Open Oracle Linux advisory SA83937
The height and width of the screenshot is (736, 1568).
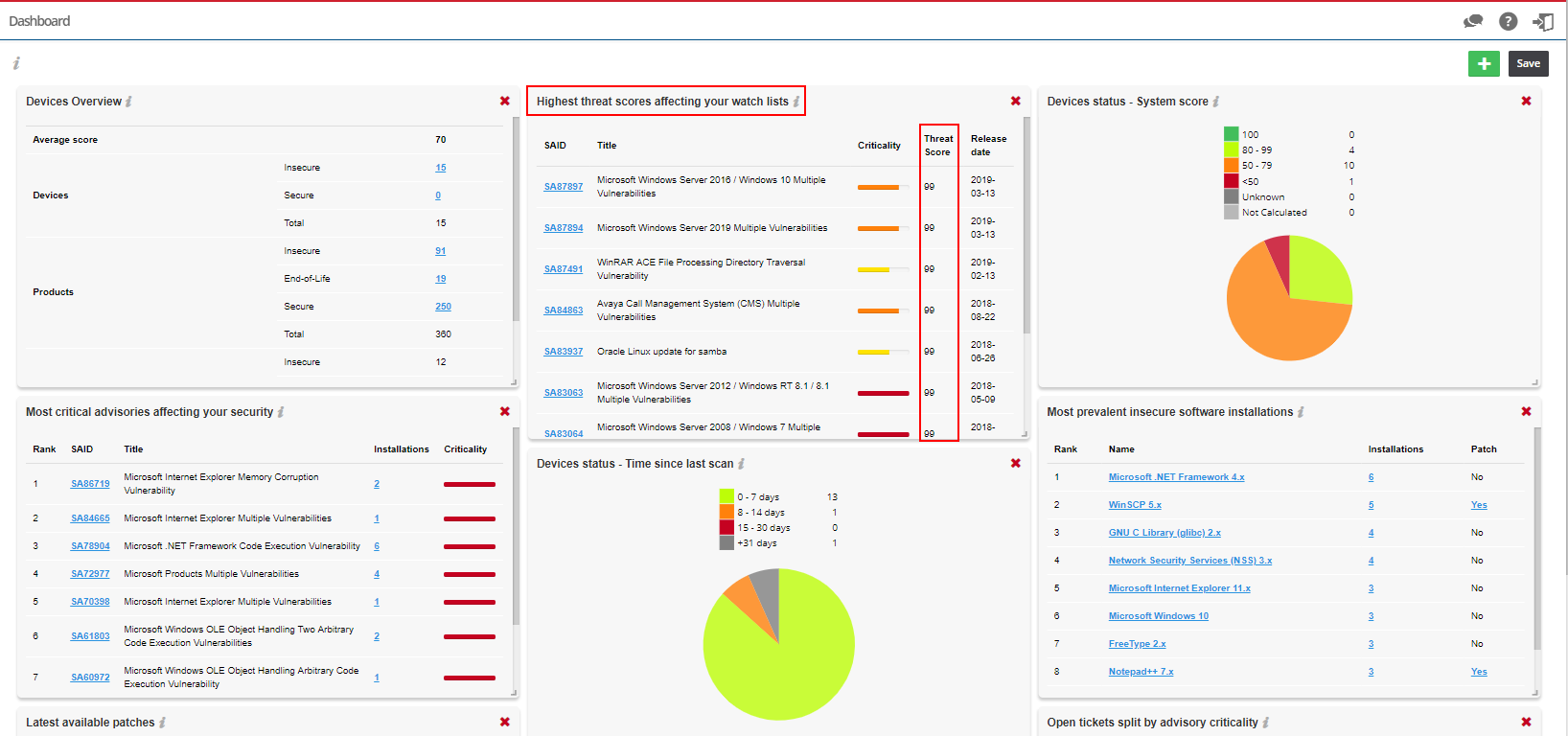(564, 352)
